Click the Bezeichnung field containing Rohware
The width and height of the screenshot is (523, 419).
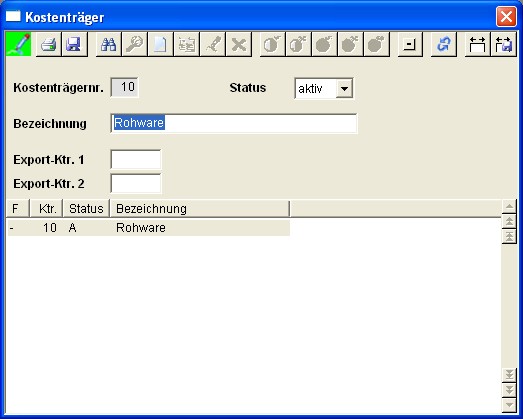coord(234,123)
